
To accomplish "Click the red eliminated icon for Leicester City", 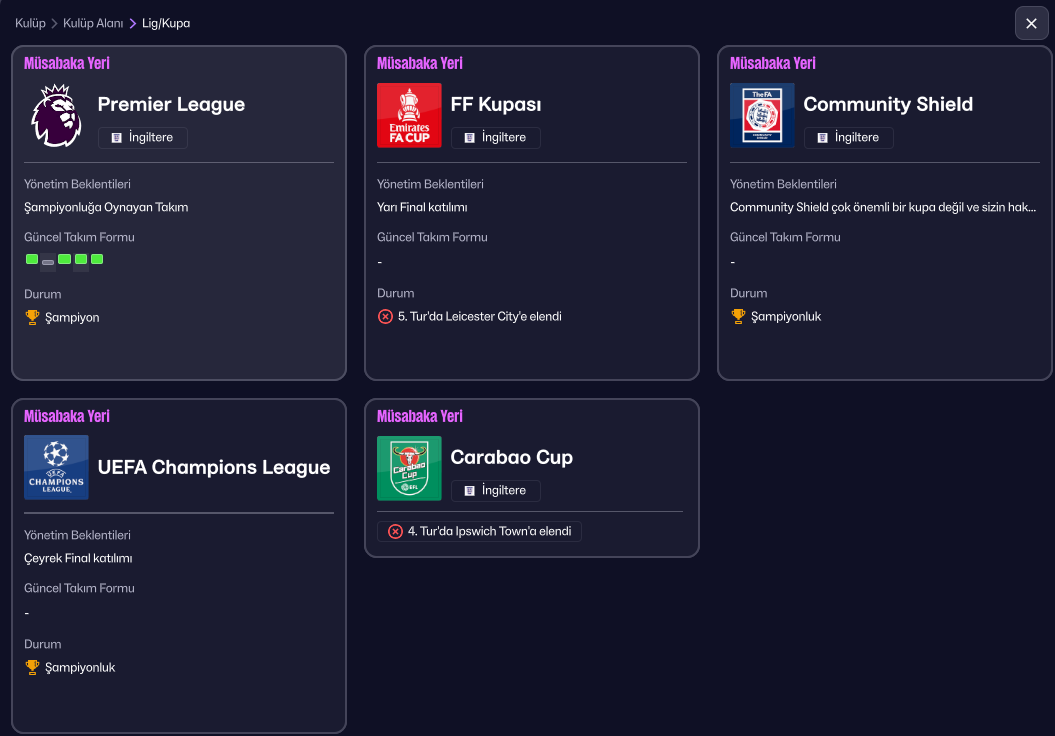I will coord(385,316).
